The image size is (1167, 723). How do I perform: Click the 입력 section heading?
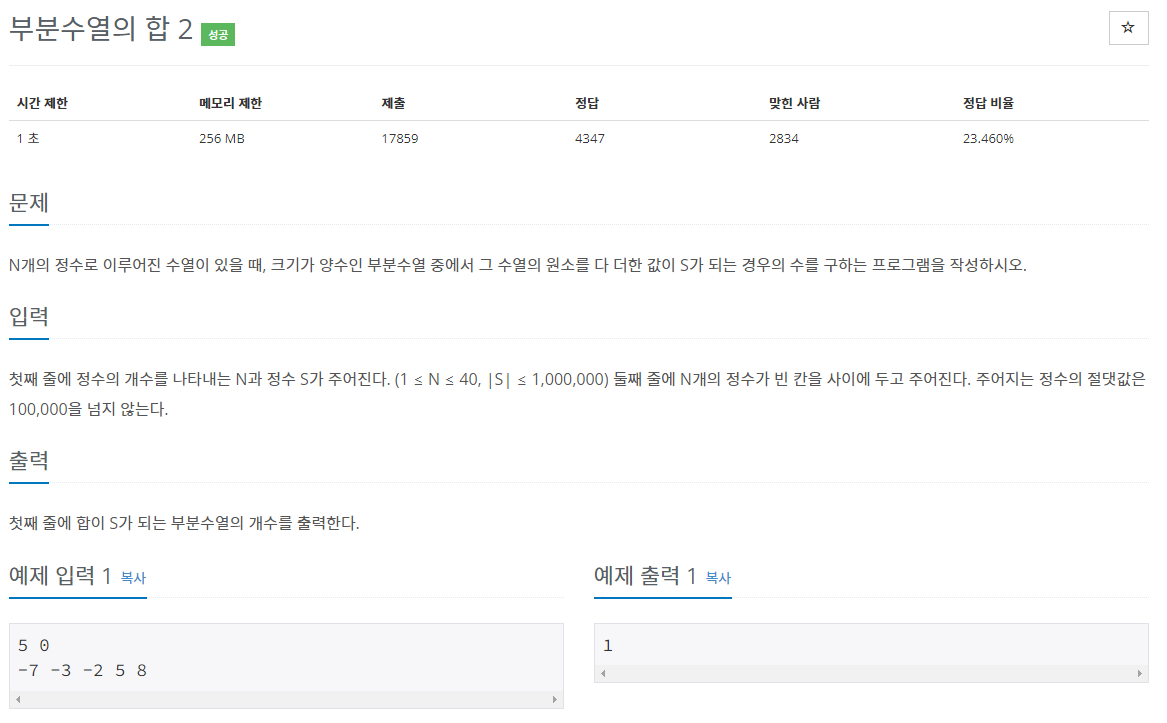(x=29, y=316)
